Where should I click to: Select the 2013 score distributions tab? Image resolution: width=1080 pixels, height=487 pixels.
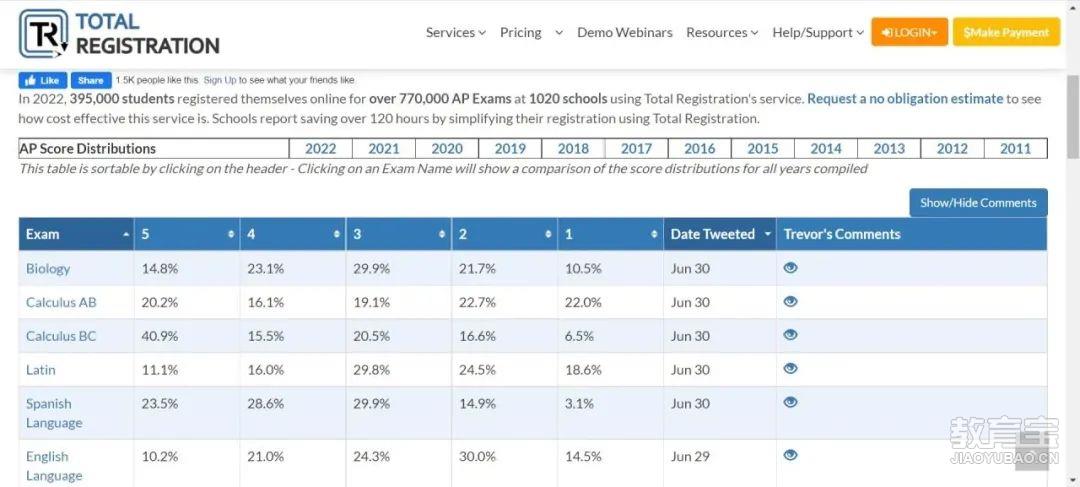[x=889, y=149]
